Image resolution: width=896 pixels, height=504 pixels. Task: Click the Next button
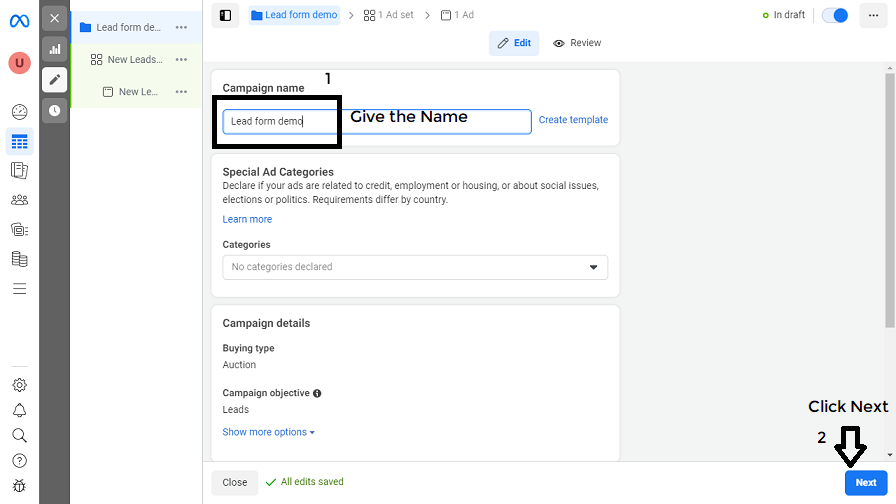click(x=865, y=482)
